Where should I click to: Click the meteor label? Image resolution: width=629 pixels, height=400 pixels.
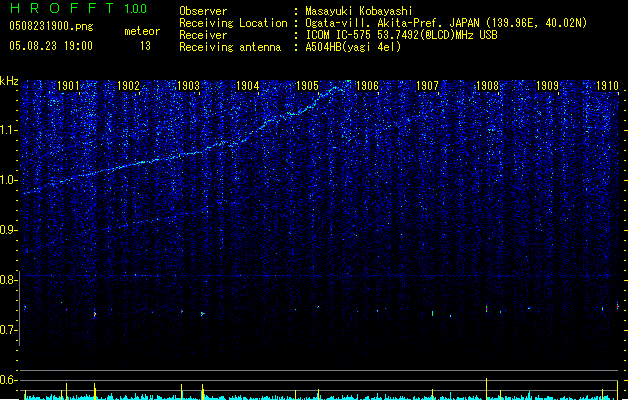[x=142, y=31]
